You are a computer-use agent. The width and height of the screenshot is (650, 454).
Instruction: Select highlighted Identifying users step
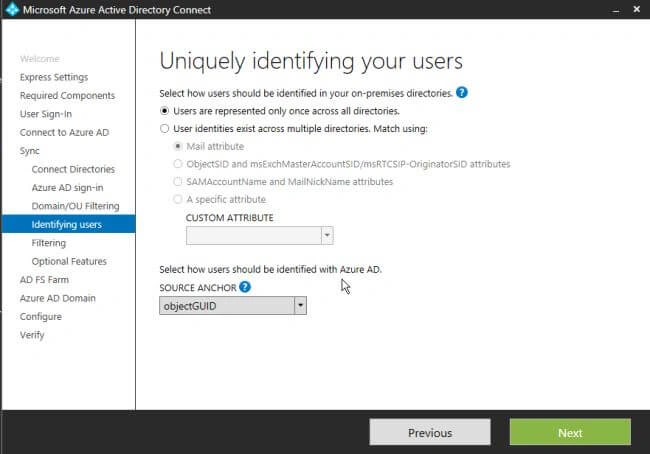coord(68,224)
